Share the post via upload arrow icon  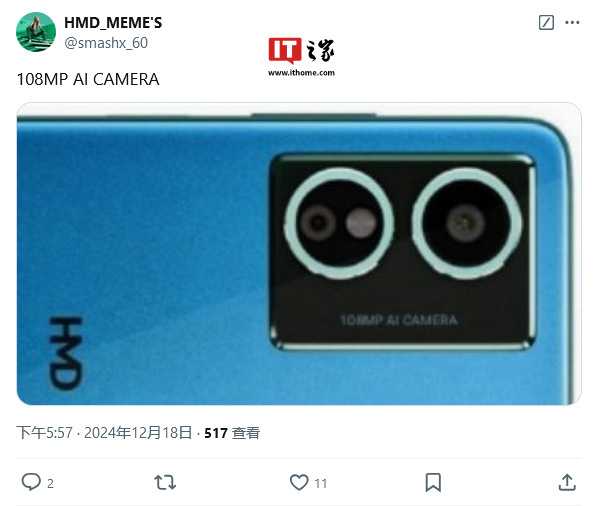(x=567, y=482)
